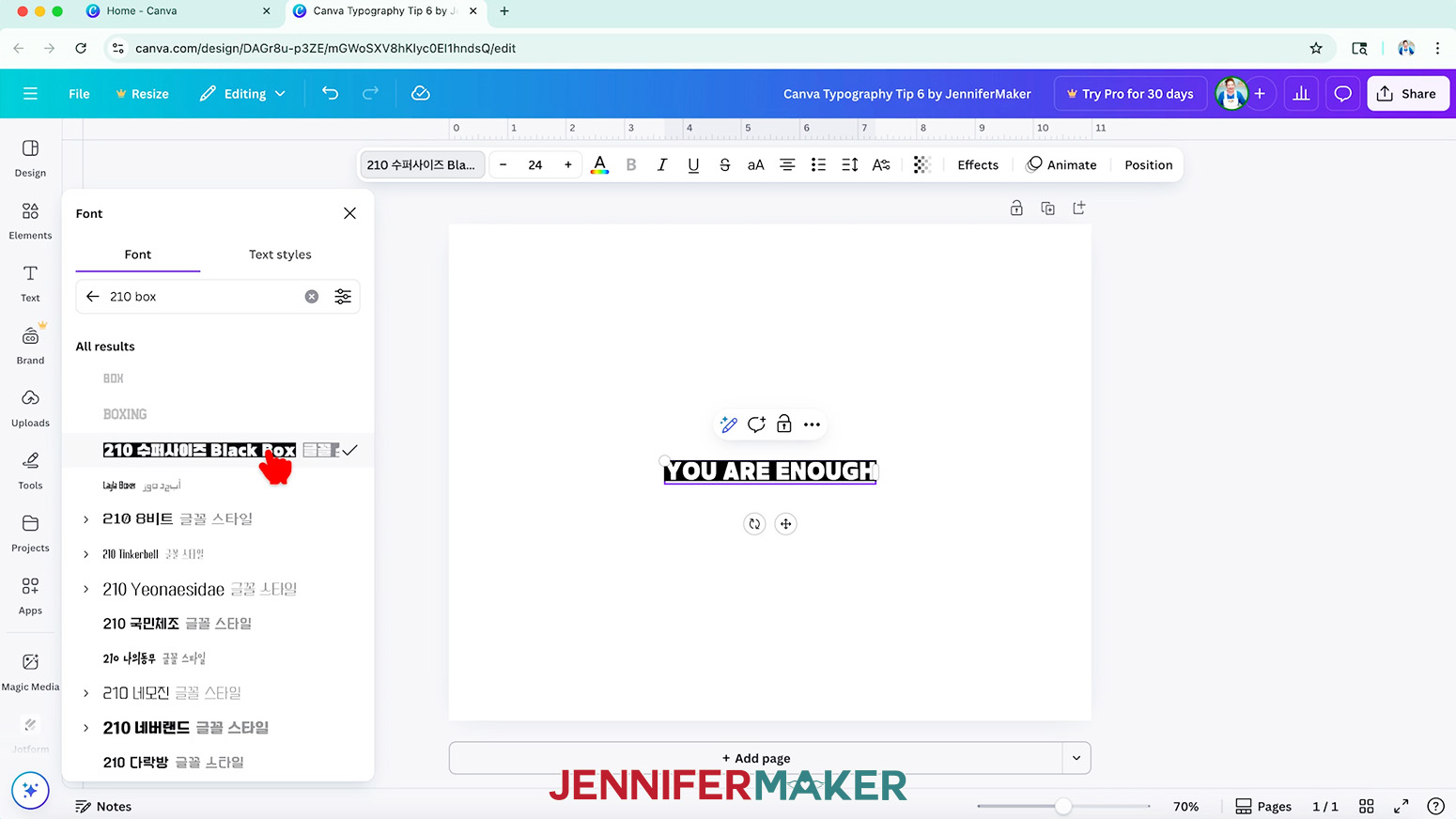This screenshot has height=819, width=1456.
Task: Expand the 210 Tinkerbell font family
Action: pos(85,554)
